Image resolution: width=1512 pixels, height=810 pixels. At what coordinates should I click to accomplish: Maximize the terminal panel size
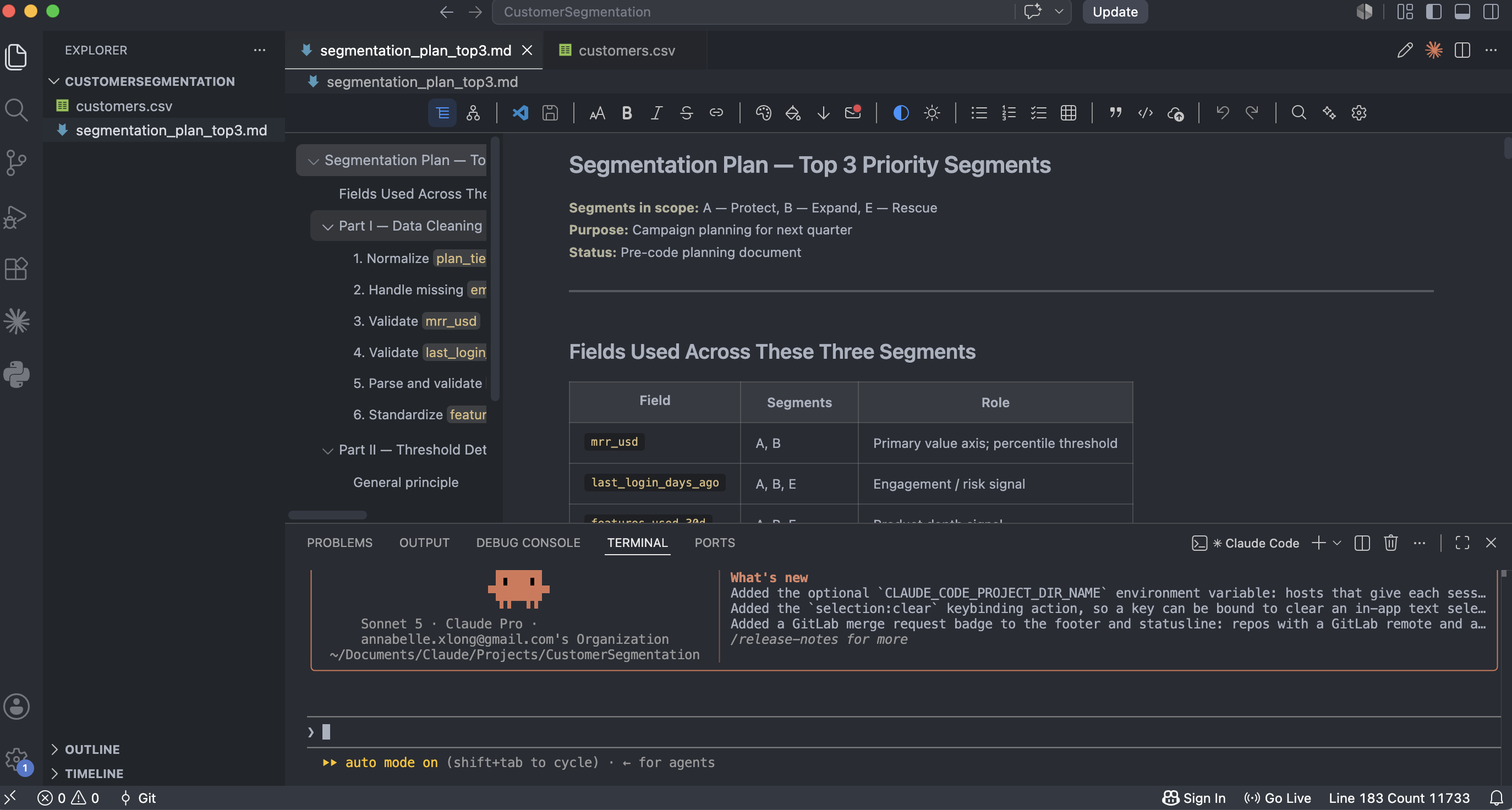coord(1462,543)
